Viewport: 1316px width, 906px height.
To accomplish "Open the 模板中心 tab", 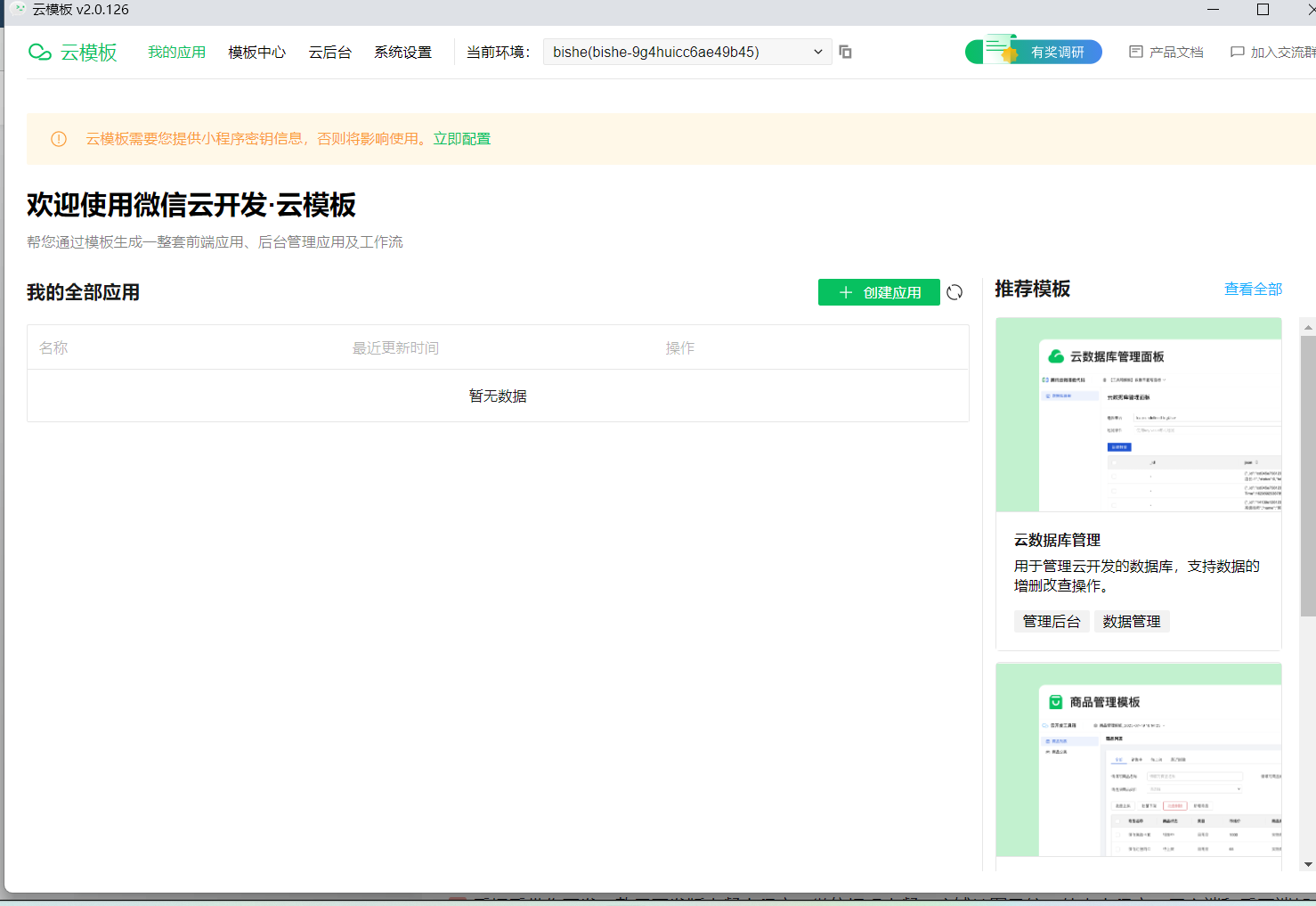I will tap(257, 53).
